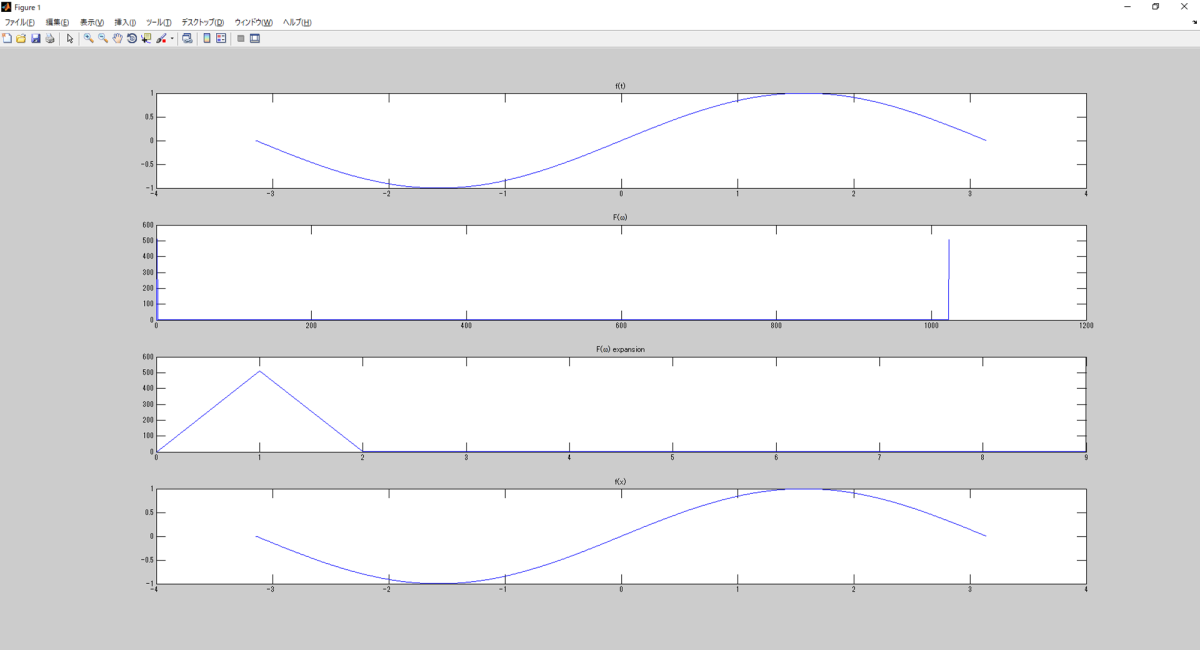Show plot tools and dock figure

click(256, 40)
